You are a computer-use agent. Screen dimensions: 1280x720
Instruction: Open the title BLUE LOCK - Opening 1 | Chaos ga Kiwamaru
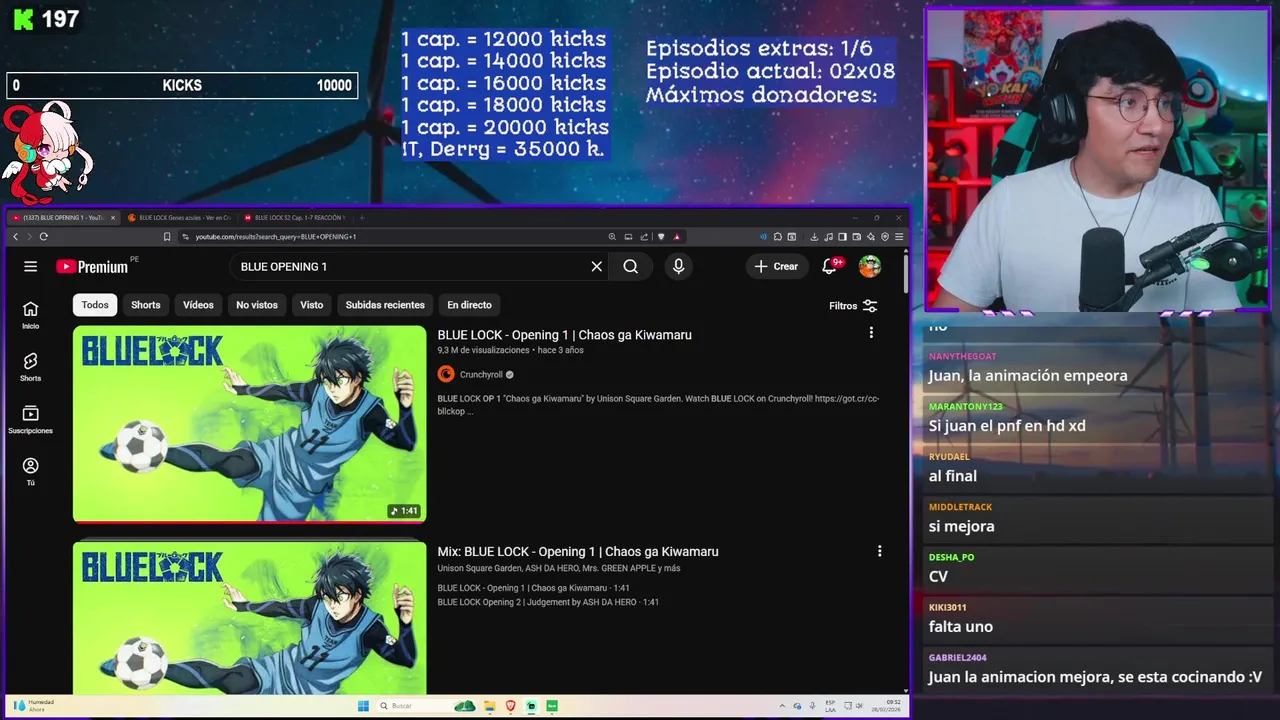tap(564, 335)
